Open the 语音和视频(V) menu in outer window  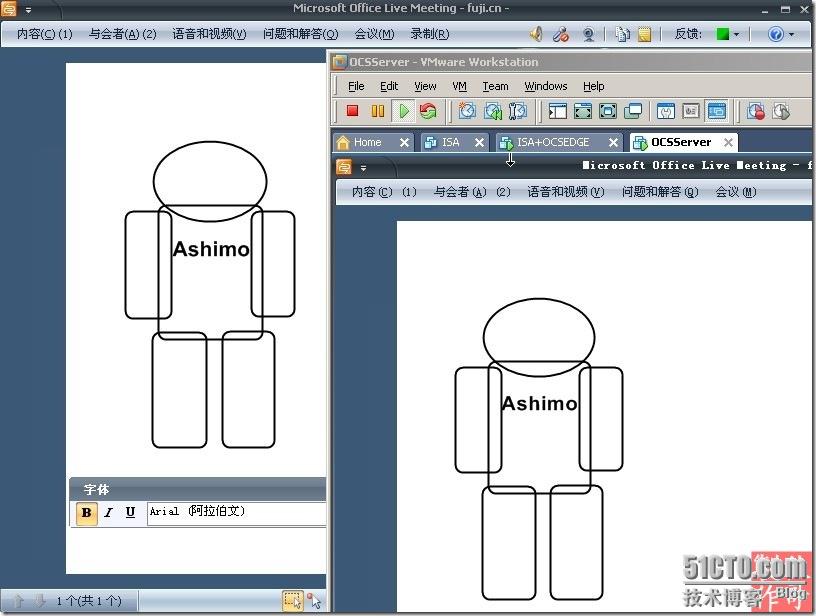pos(209,34)
